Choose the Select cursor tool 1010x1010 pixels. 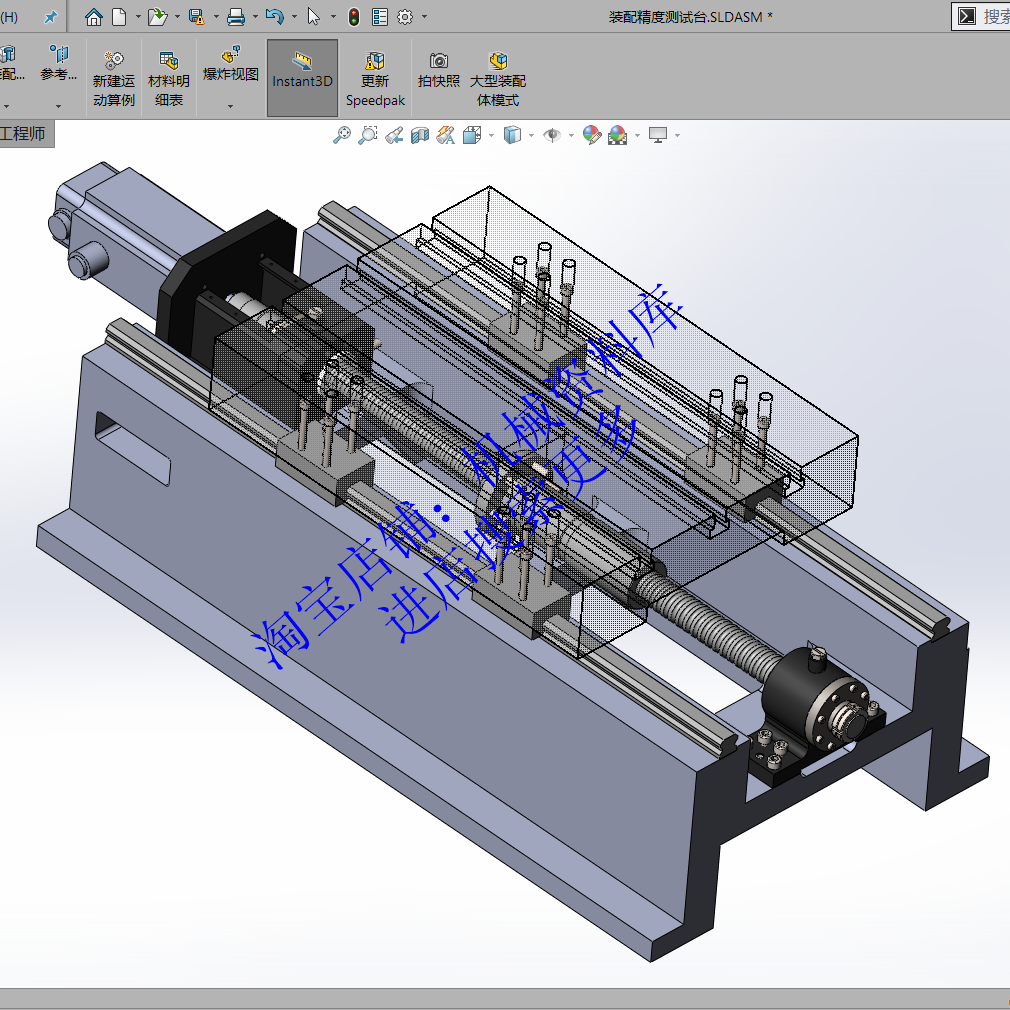coord(314,17)
